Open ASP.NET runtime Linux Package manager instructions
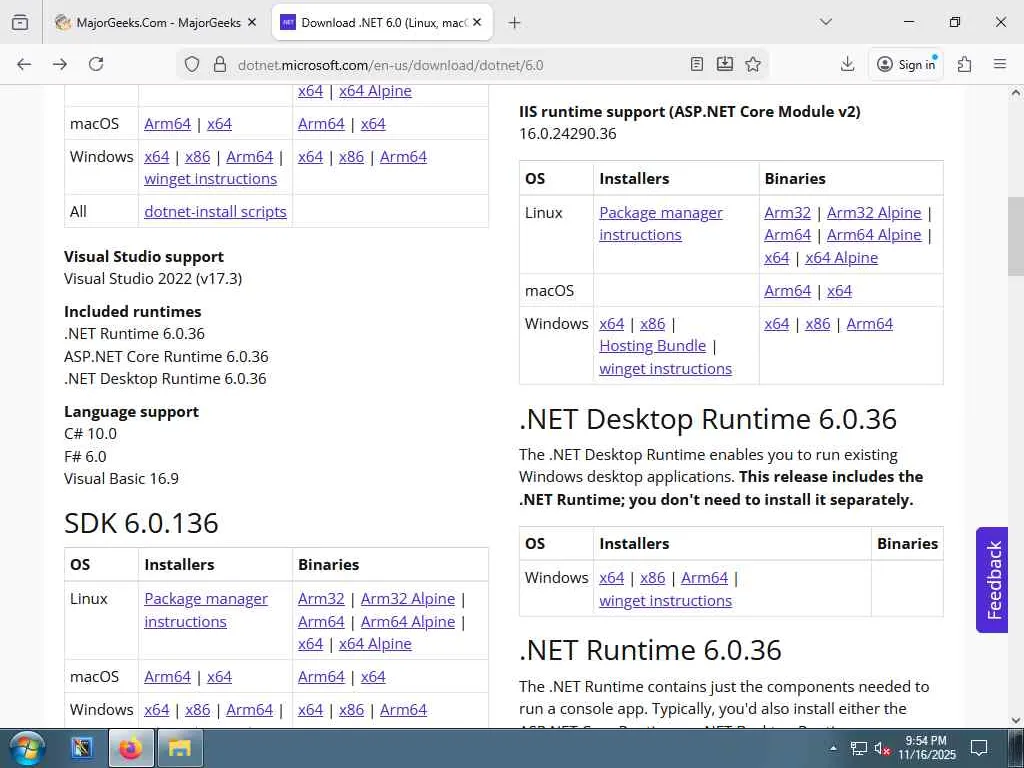 661,223
